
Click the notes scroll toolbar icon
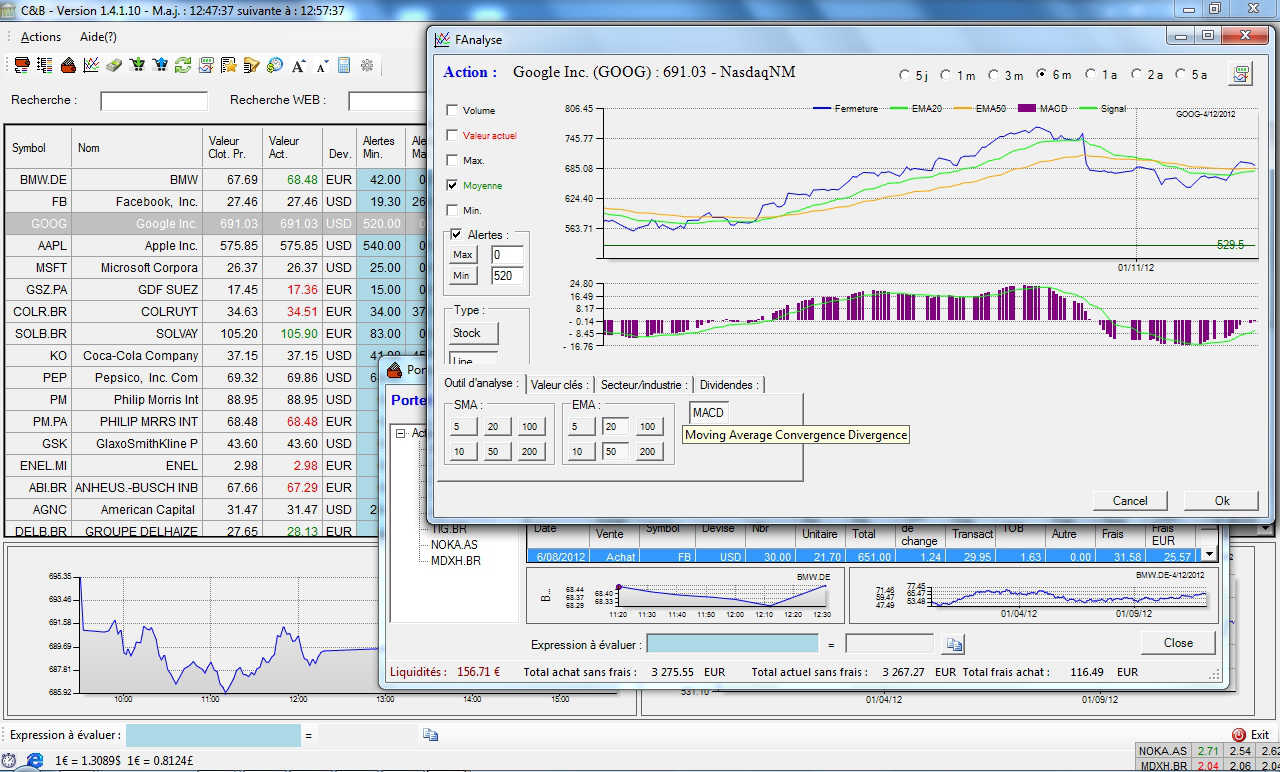pos(252,65)
